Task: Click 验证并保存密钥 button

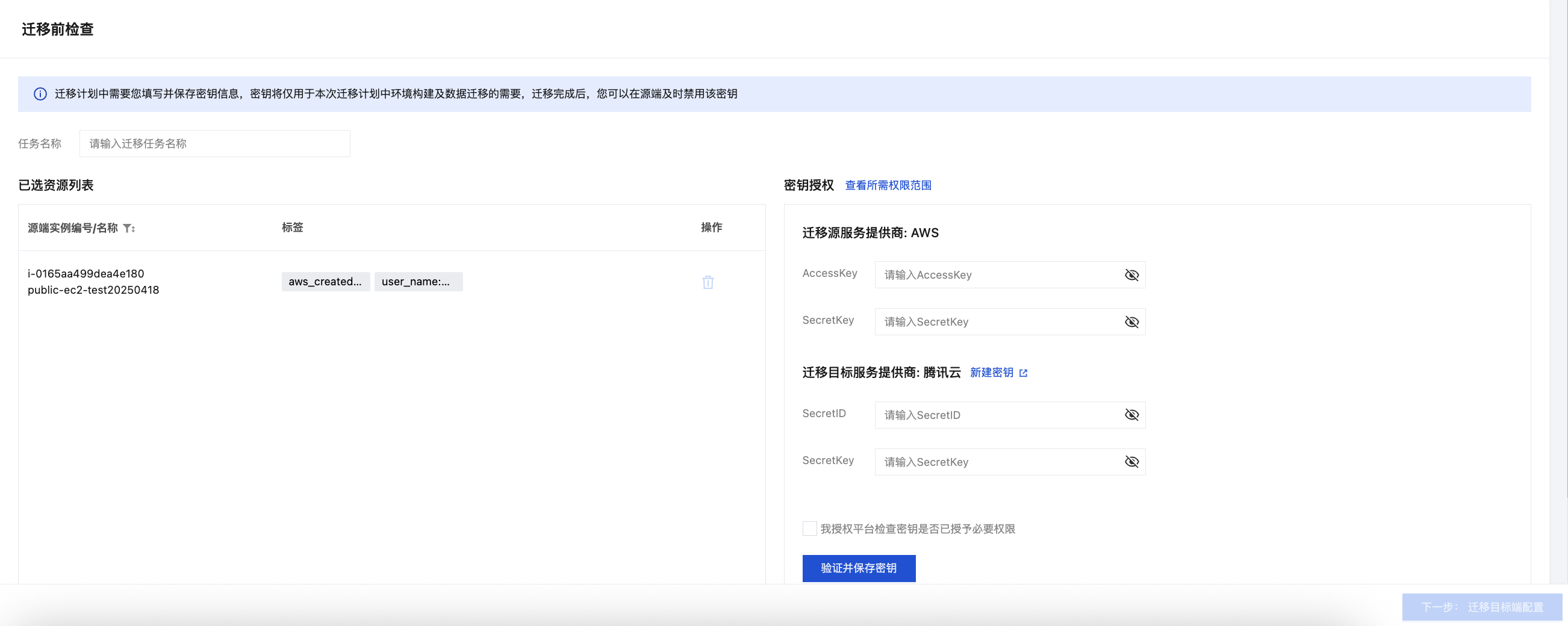Action: coord(858,568)
